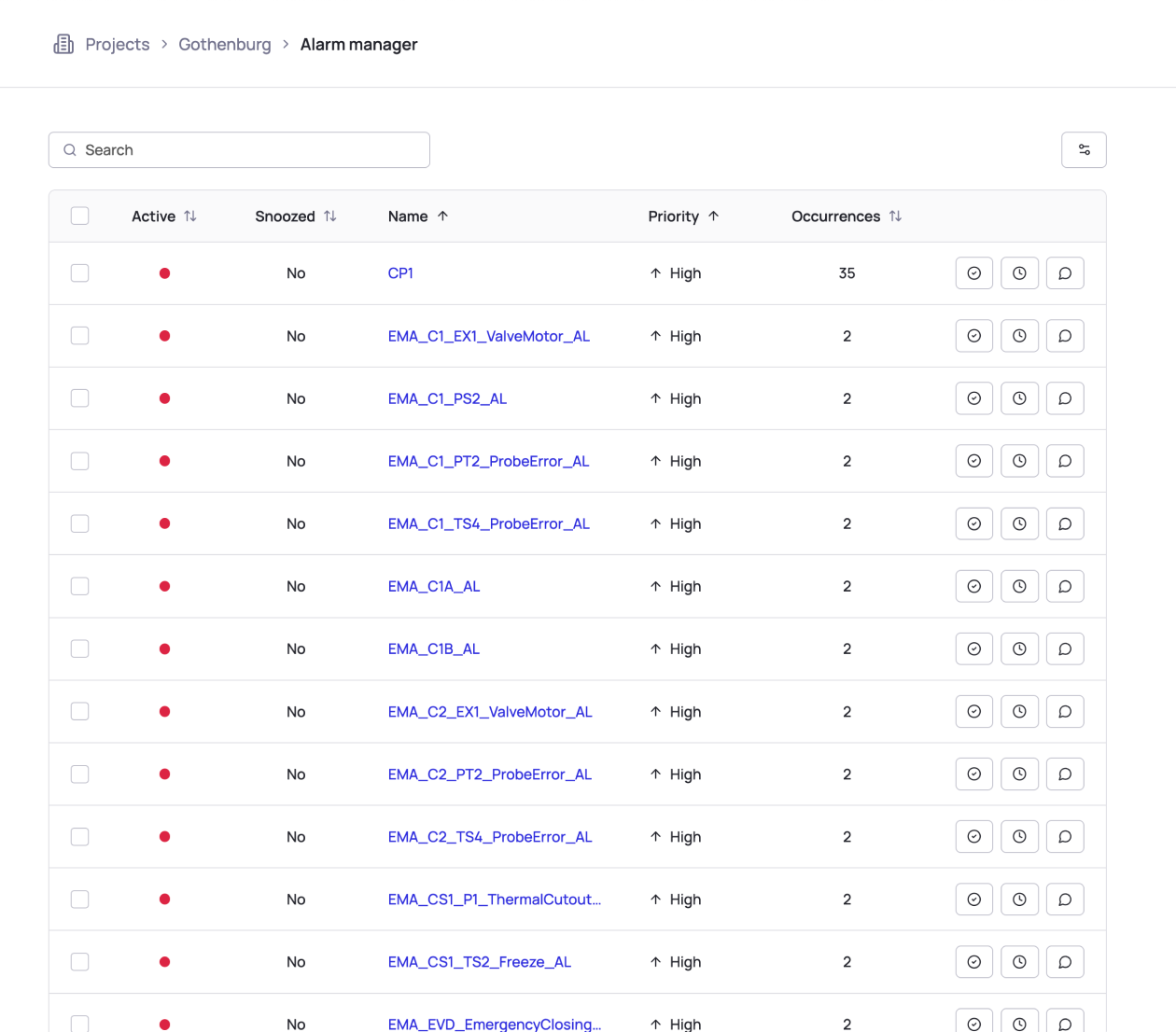1176x1032 pixels.
Task: Open comment icon on EMA_C1_EX1_ValveMotor_AL row
Action: 1065,336
